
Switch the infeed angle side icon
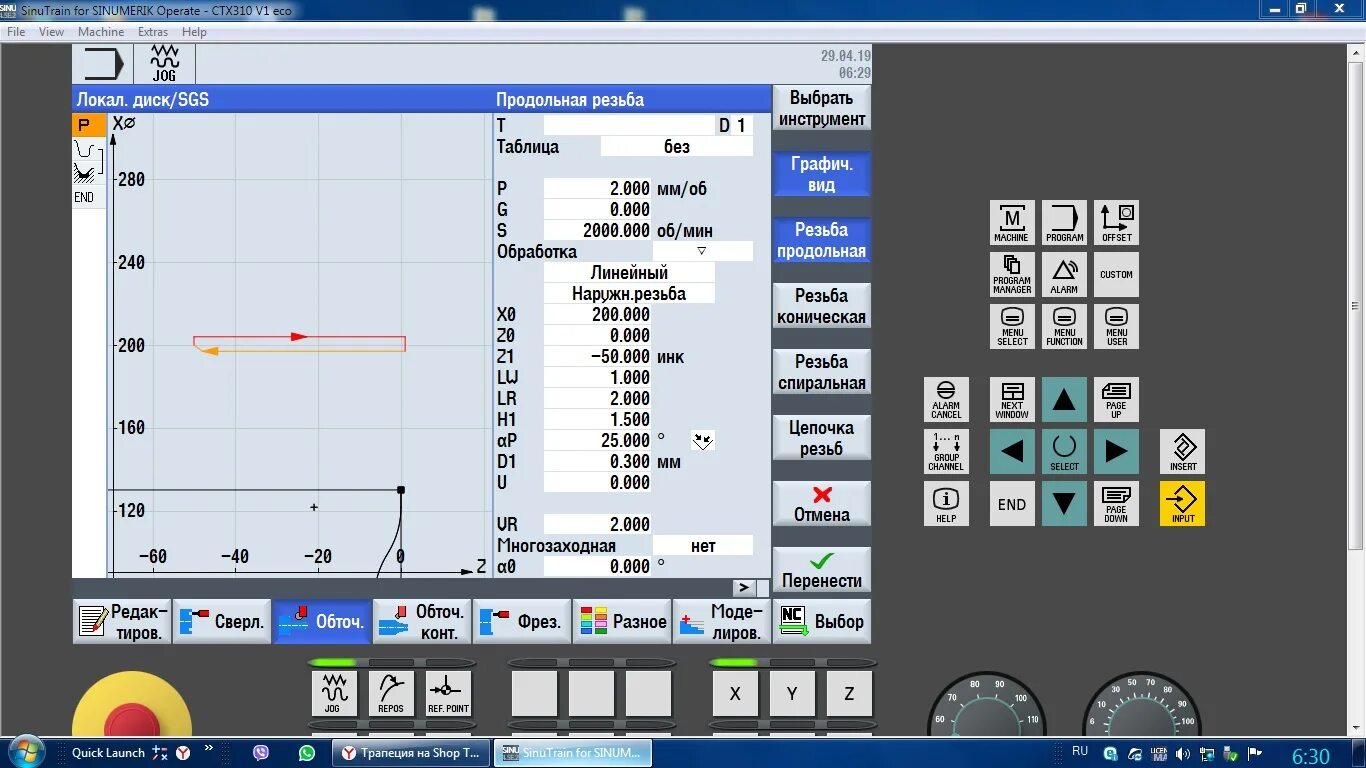tap(703, 440)
